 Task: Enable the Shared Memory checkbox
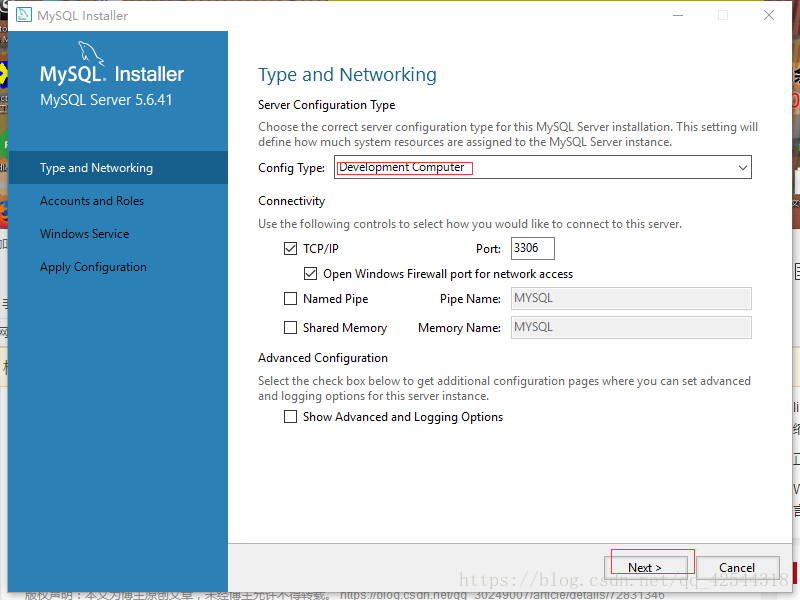290,328
